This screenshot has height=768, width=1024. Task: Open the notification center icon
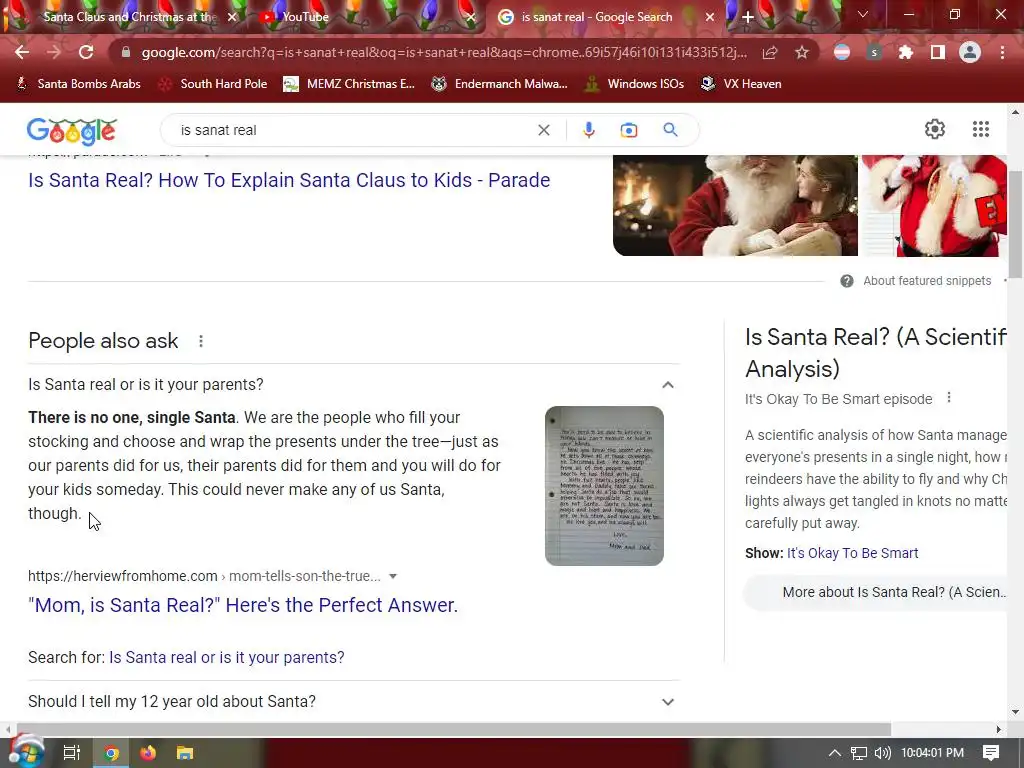(x=991, y=752)
